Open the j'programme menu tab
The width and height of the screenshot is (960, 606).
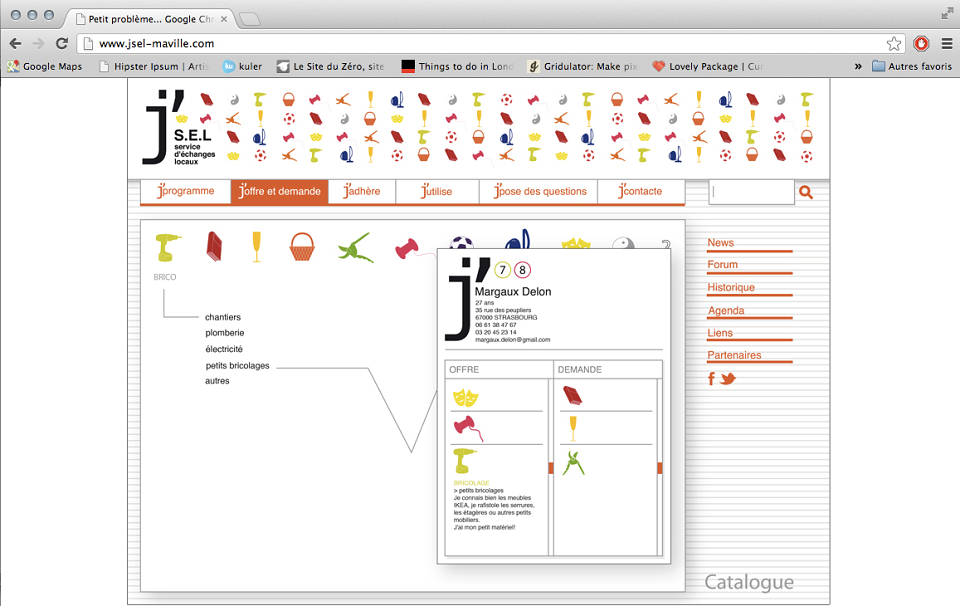(186, 192)
